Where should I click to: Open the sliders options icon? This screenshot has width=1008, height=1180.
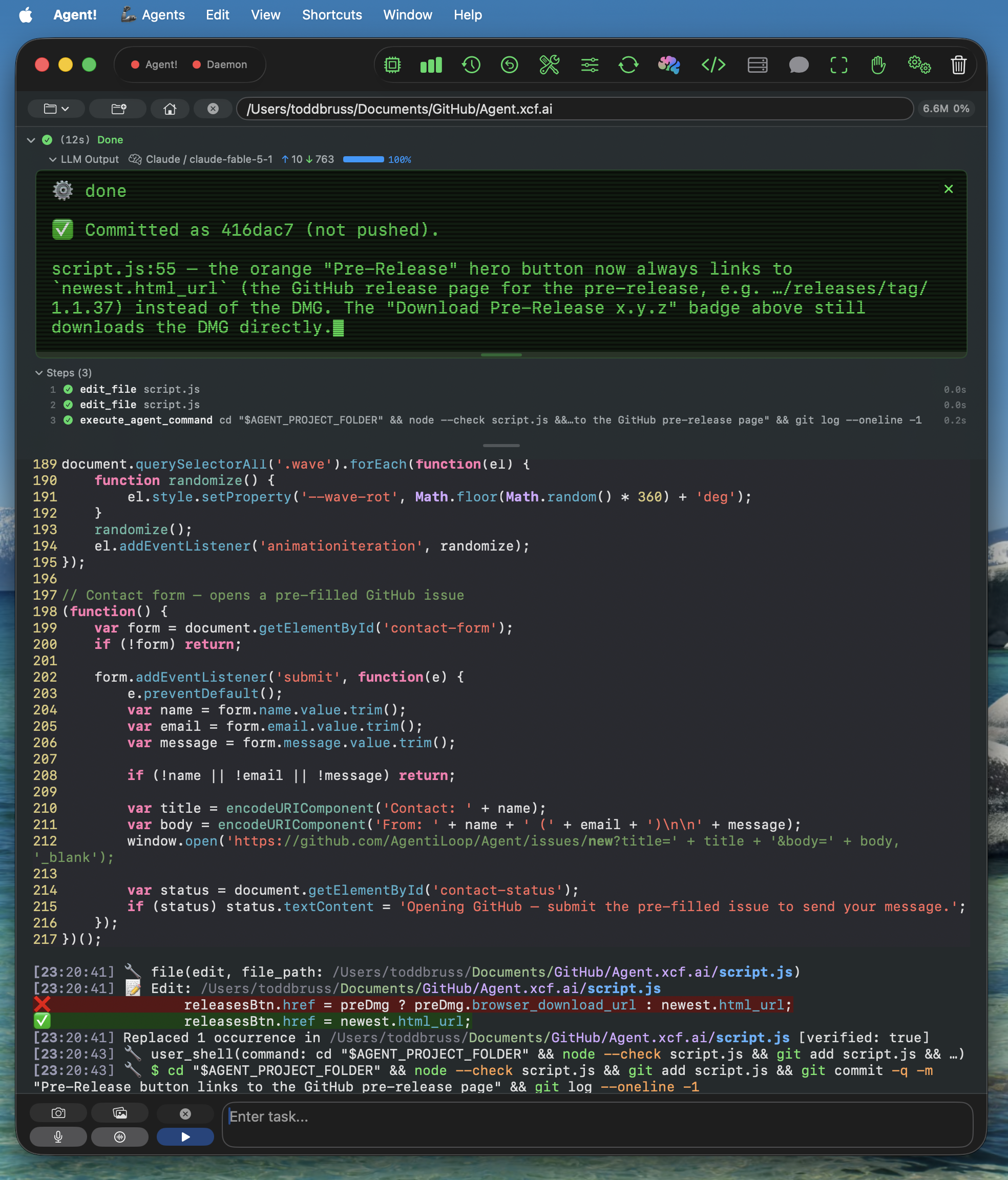point(590,65)
